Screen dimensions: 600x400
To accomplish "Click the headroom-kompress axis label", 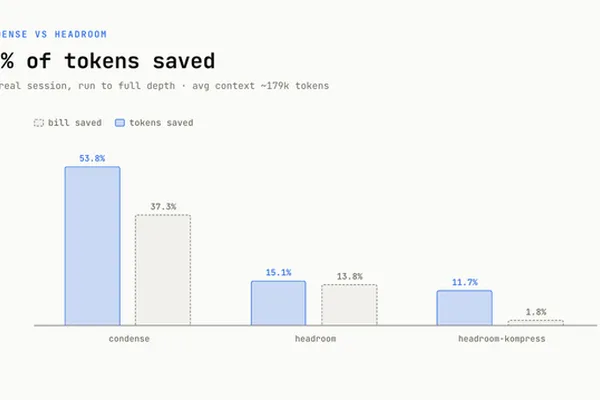I will (x=502, y=339).
